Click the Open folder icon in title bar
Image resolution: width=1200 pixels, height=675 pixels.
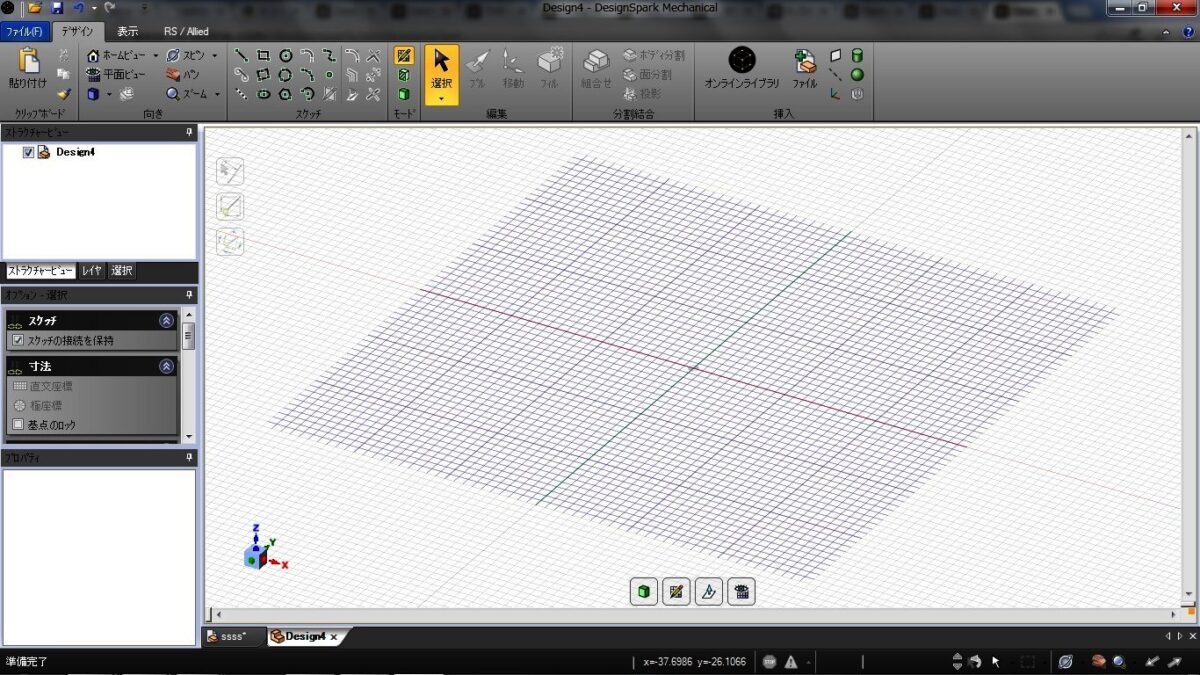click(x=35, y=7)
